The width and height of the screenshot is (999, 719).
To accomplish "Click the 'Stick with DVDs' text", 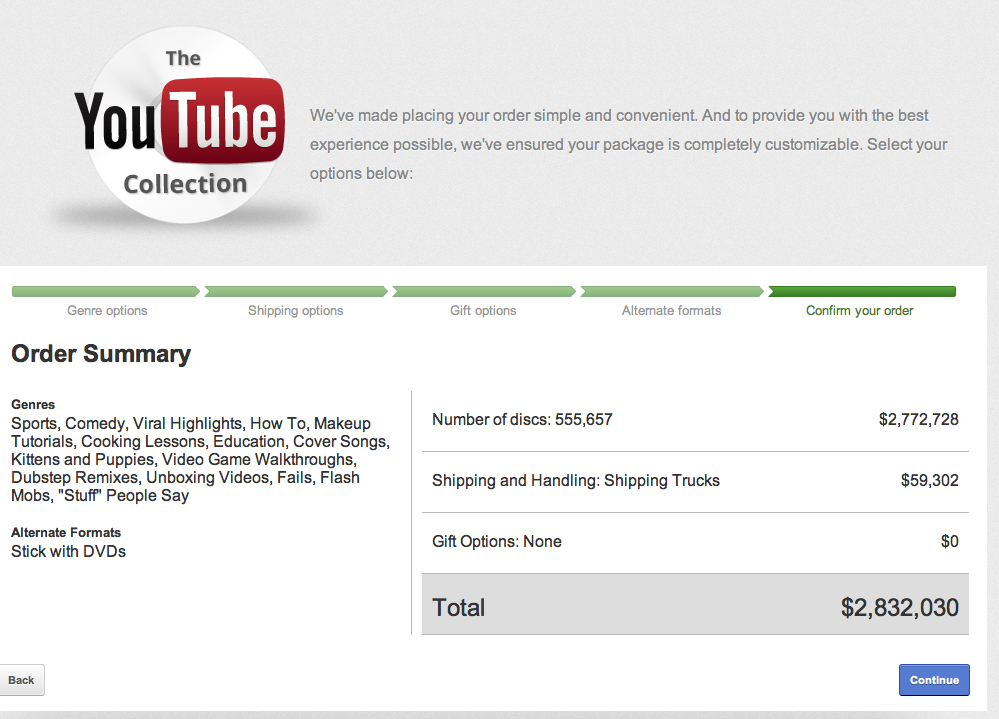I will [x=68, y=552].
